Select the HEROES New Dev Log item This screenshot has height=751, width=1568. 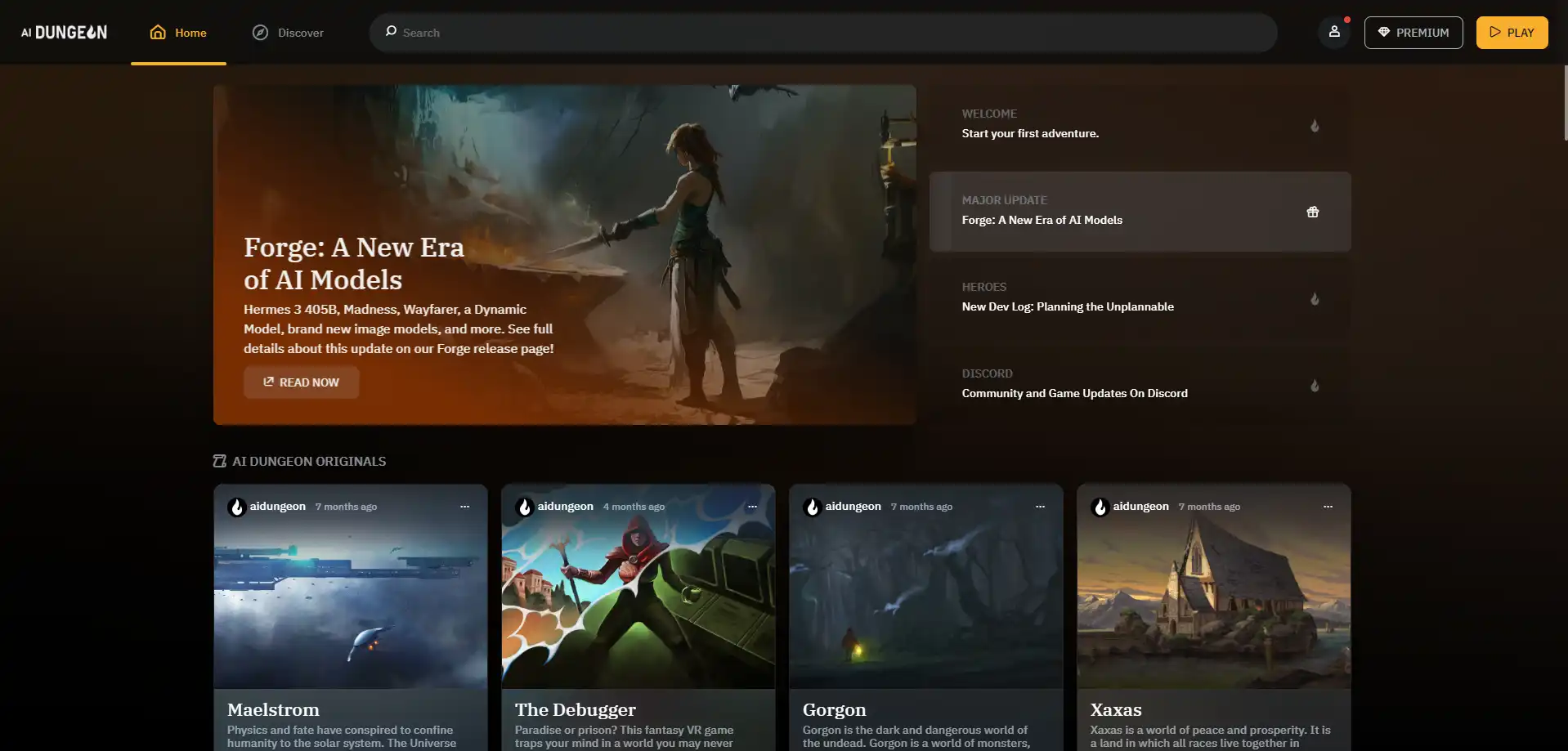(1140, 297)
